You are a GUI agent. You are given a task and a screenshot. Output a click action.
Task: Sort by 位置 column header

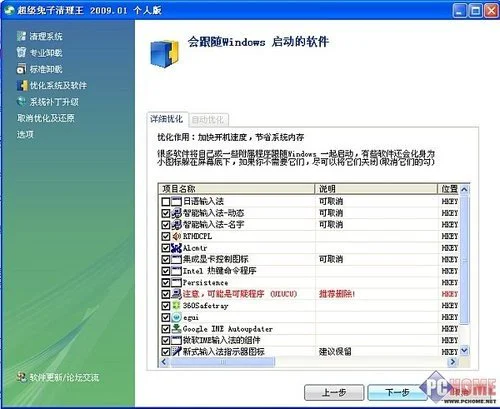pos(449,189)
